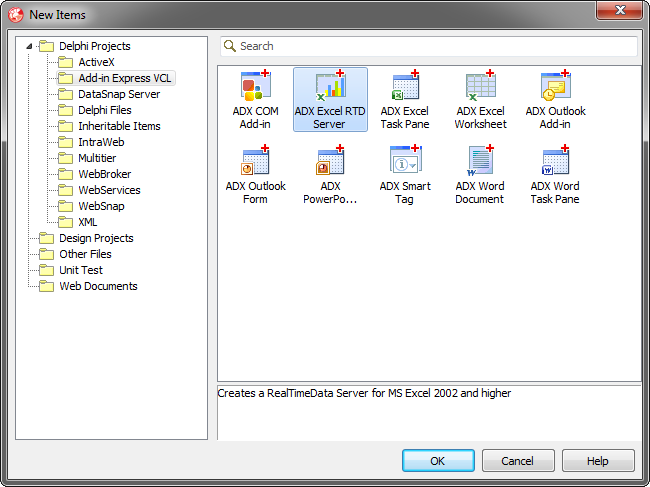Click the magnifier icon in search box

pos(230,46)
